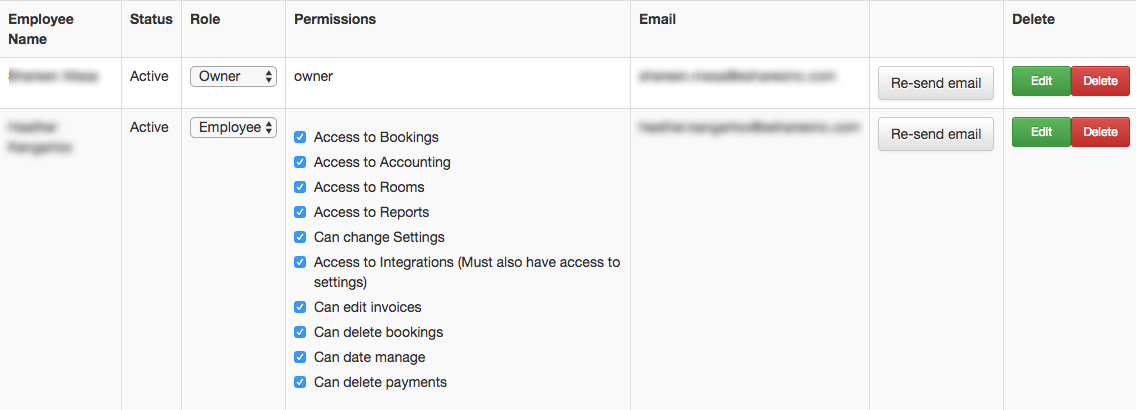
Task: Uncheck the Can delete payments checkbox
Action: pyautogui.click(x=300, y=382)
